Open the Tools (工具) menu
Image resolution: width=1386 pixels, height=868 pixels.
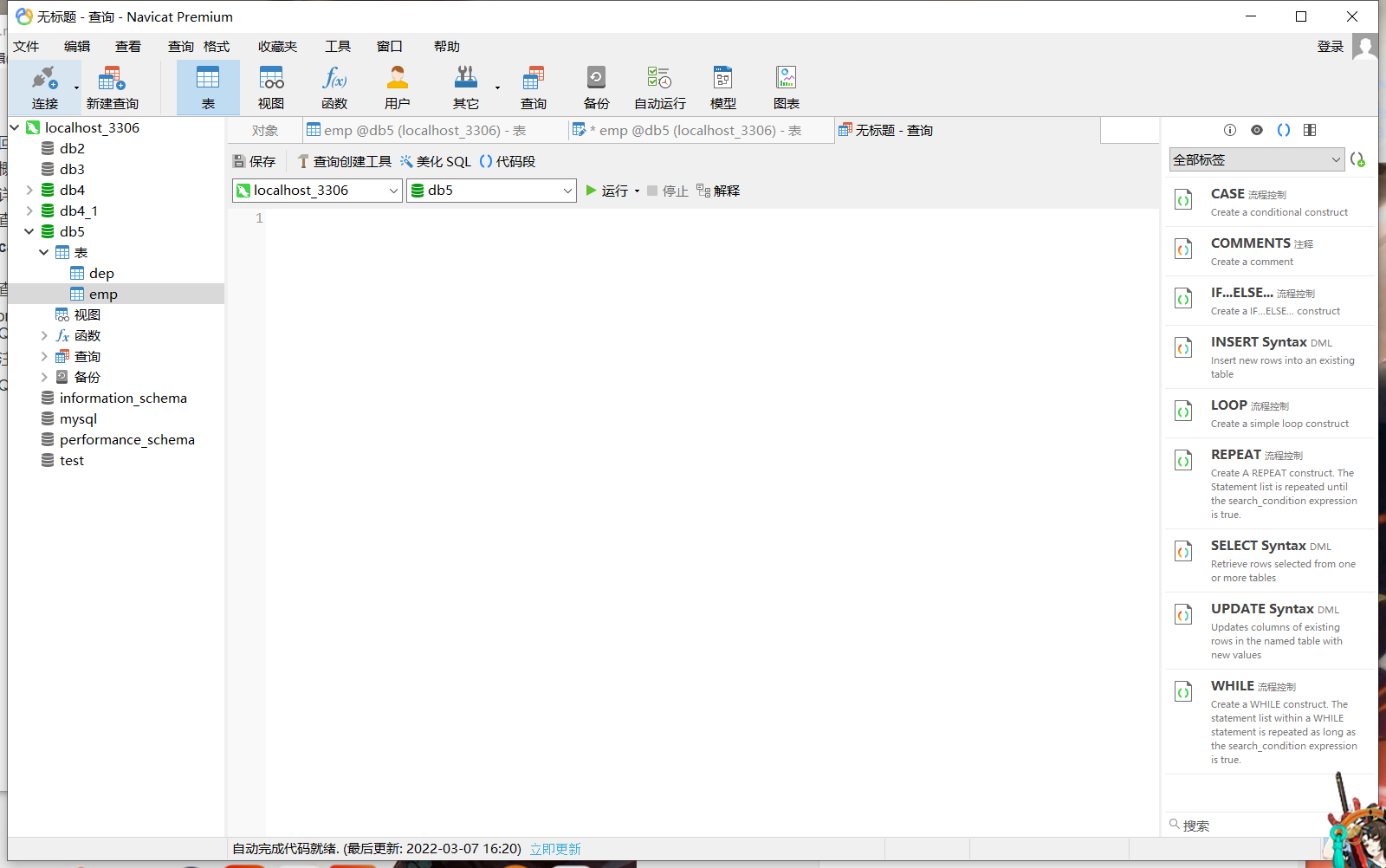pos(338,47)
